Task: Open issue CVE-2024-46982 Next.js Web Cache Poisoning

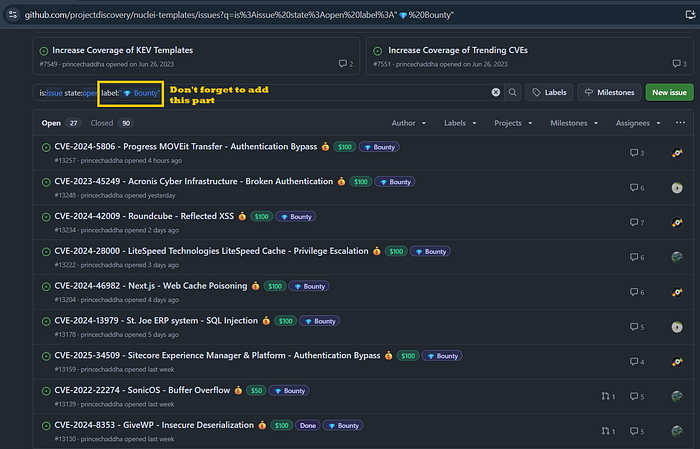Action: click(x=151, y=286)
